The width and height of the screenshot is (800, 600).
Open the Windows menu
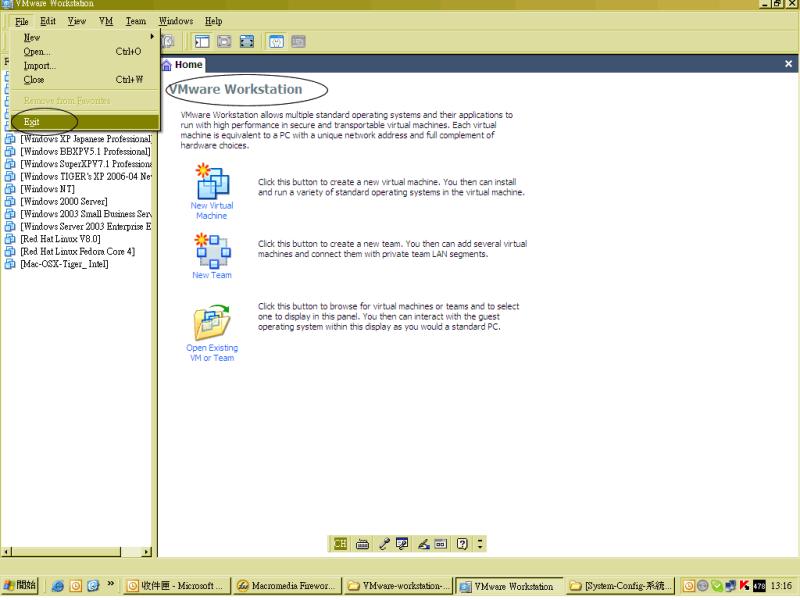pyautogui.click(x=176, y=21)
